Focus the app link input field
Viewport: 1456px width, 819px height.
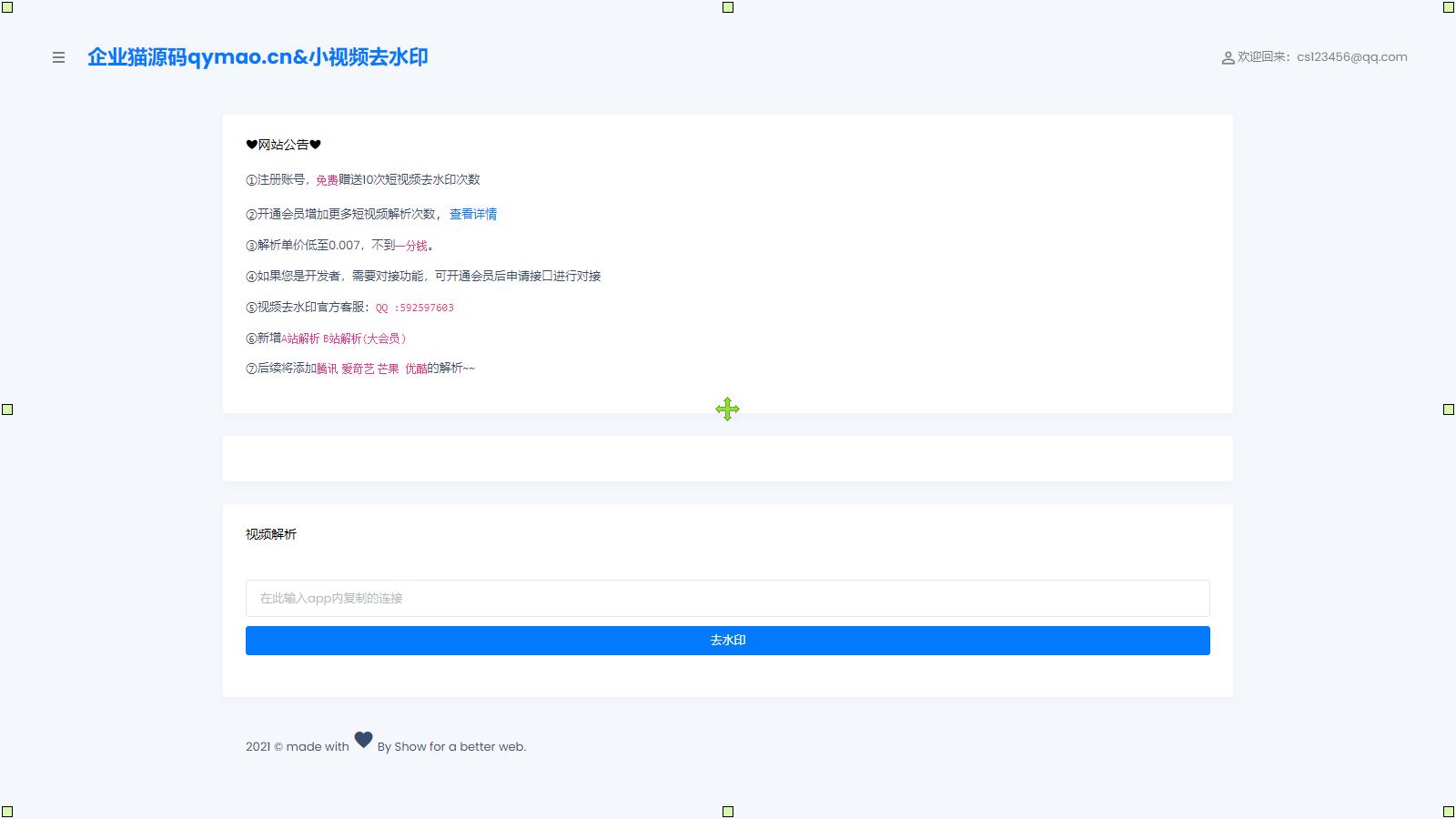tap(727, 598)
